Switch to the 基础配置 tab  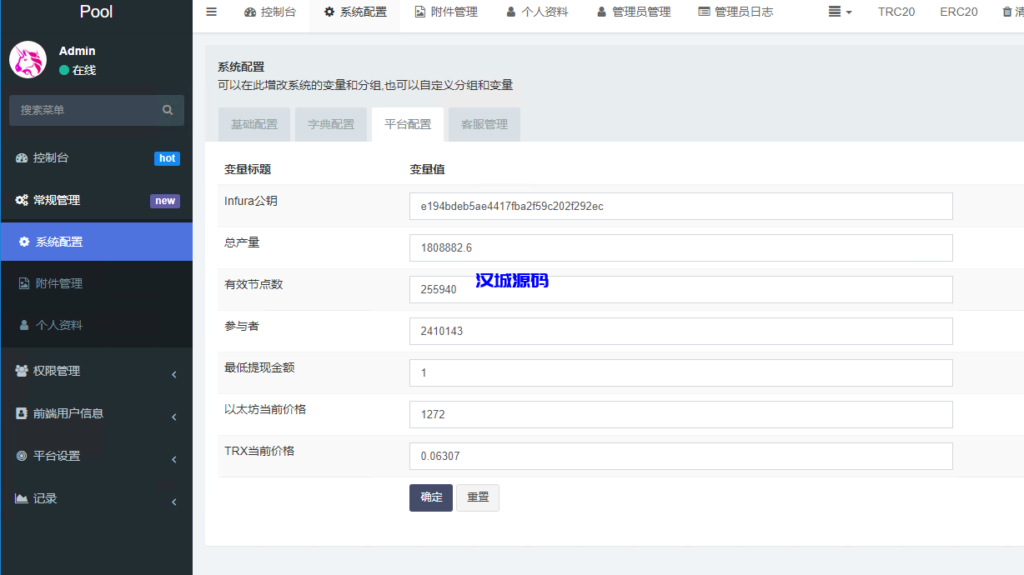point(254,124)
